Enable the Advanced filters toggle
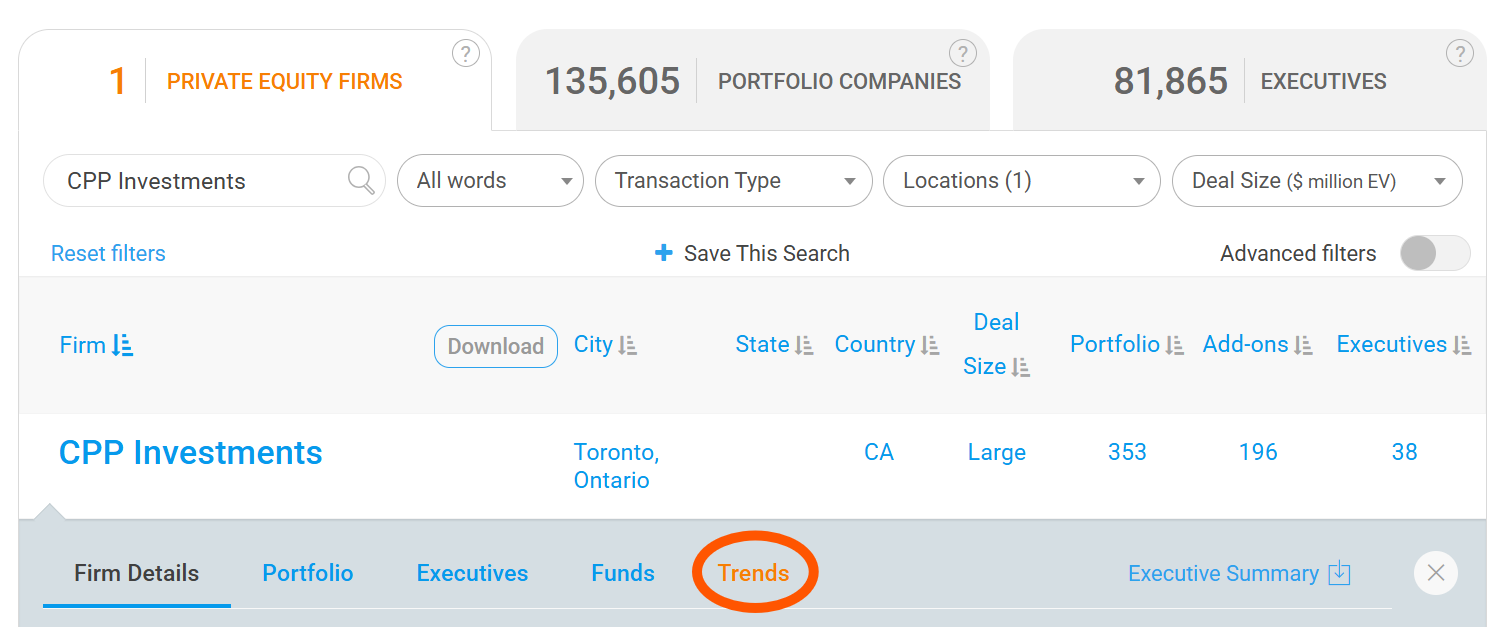This screenshot has width=1506, height=627. pos(1434,254)
